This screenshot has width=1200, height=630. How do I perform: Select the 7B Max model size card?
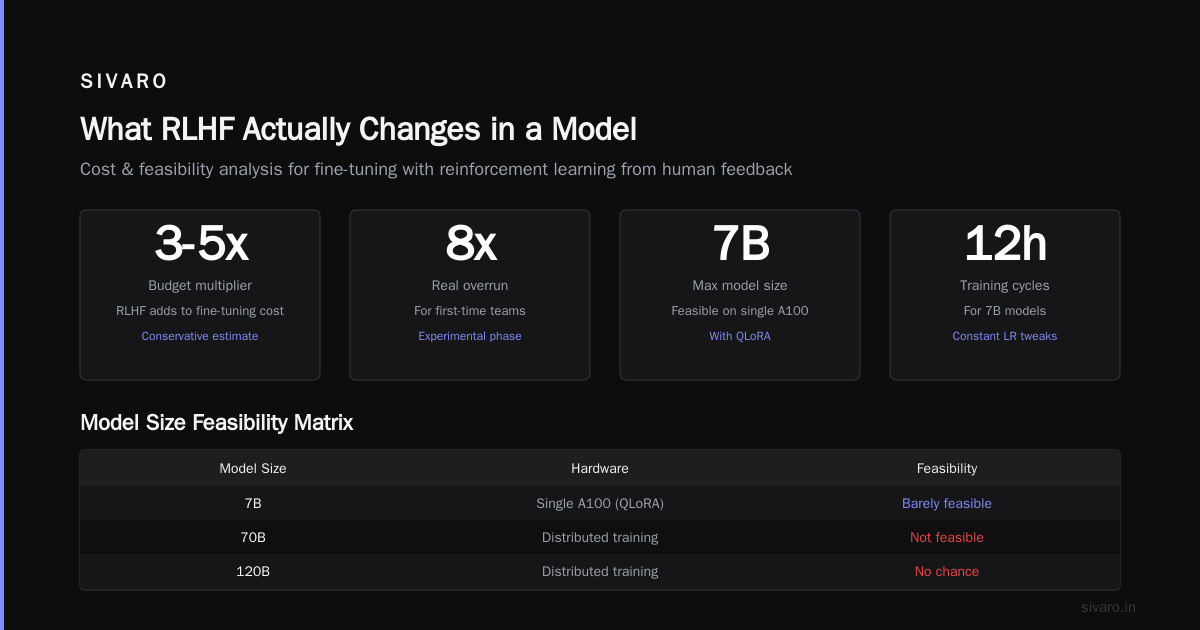click(740, 295)
